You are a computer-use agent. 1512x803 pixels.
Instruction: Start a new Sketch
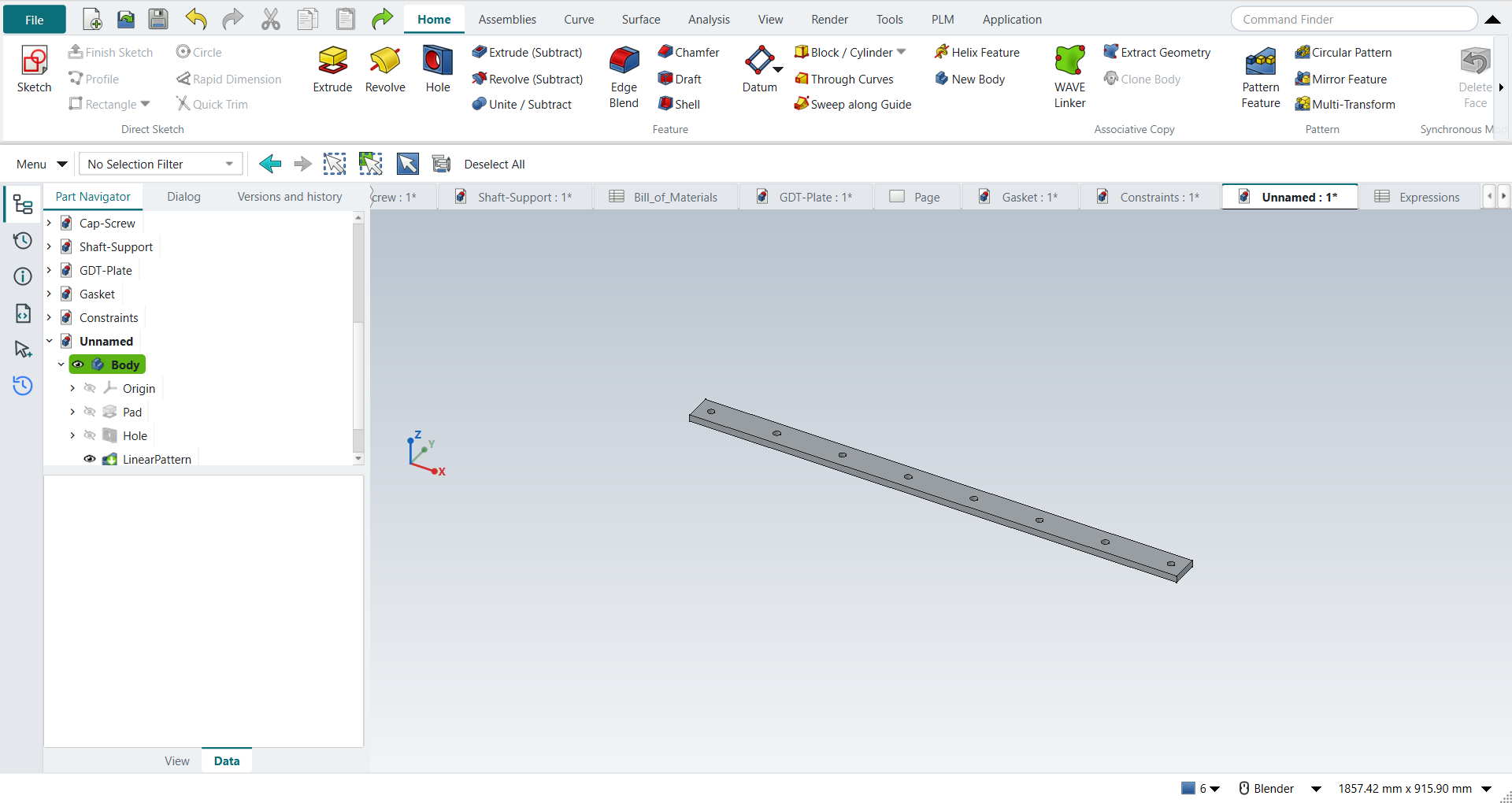[34, 69]
